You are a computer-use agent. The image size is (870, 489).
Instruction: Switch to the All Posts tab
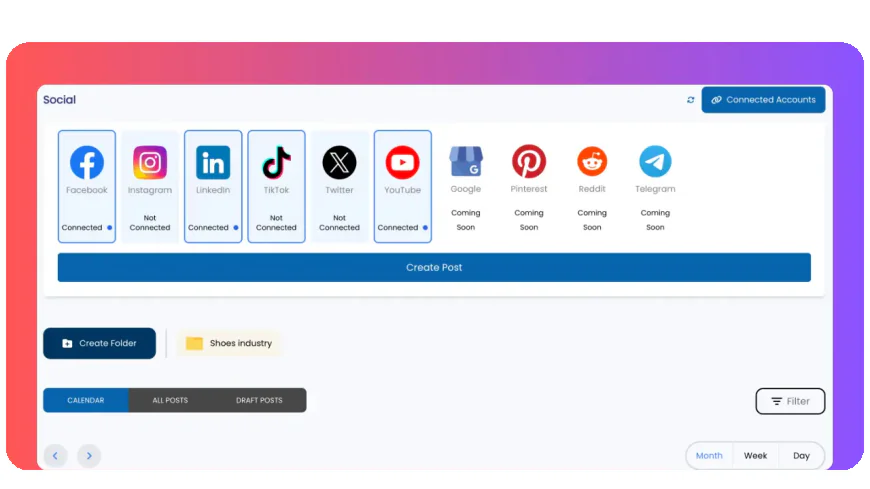tap(170, 400)
